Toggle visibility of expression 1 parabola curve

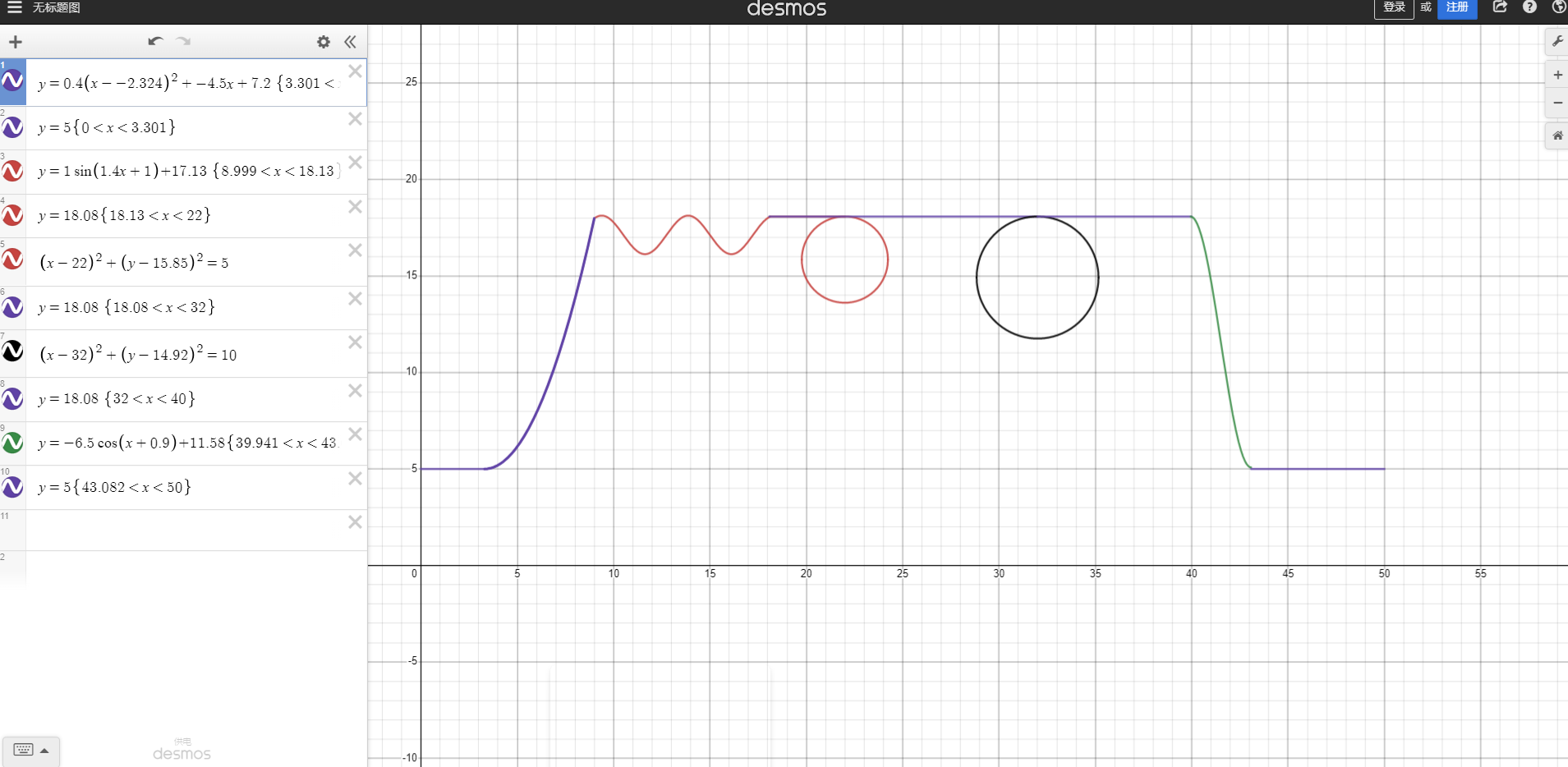coord(12,80)
